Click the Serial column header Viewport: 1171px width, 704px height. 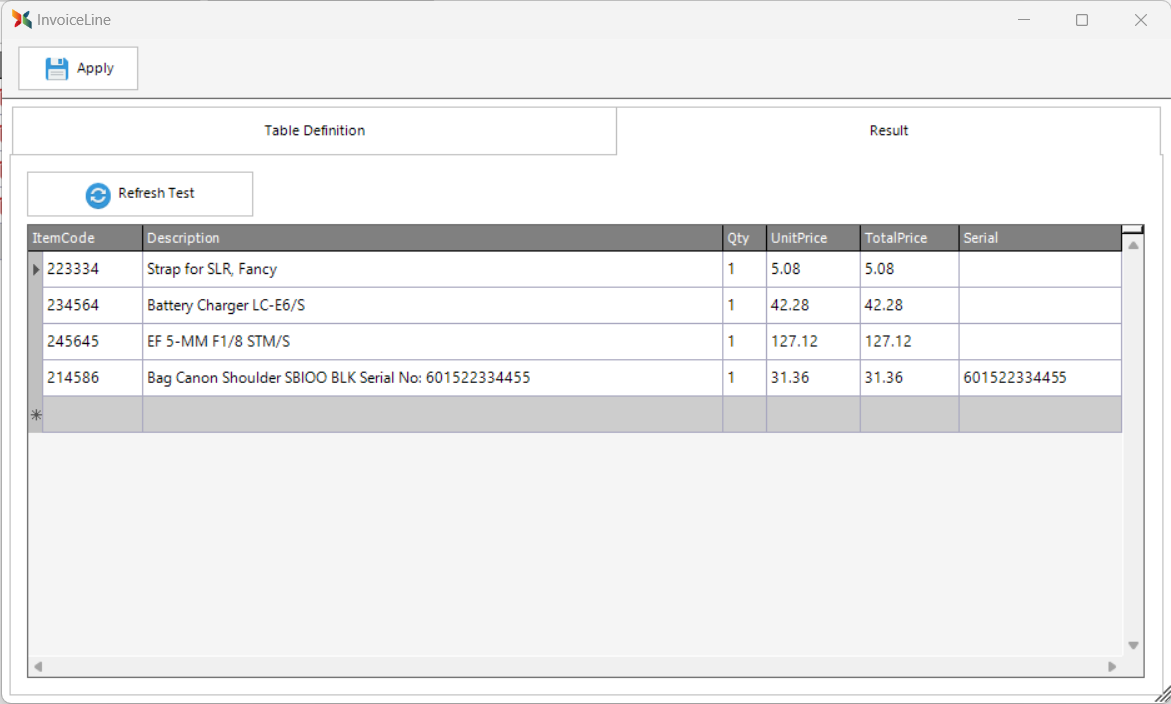tap(1039, 238)
